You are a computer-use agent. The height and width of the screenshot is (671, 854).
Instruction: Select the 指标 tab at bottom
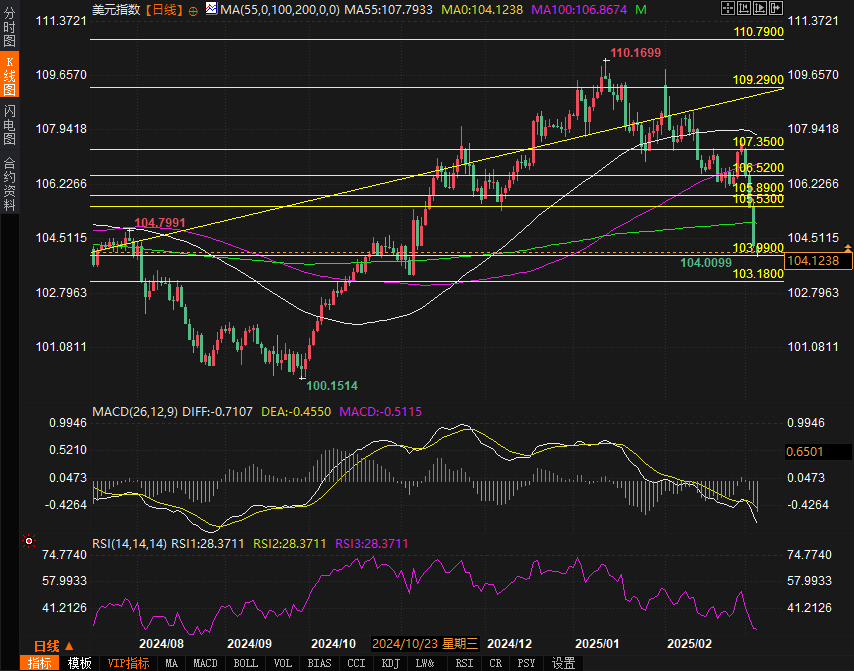tap(39, 663)
